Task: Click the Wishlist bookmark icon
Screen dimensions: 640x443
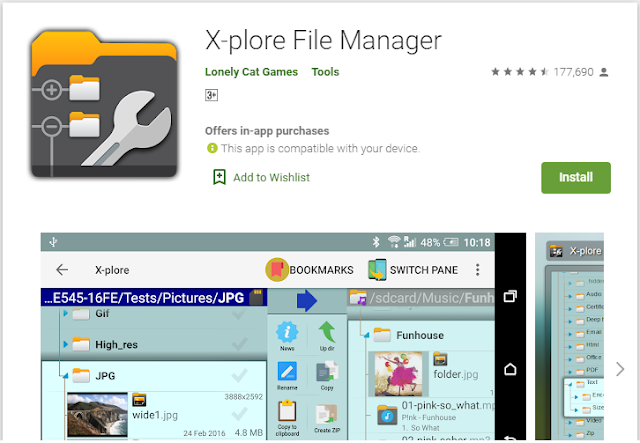Action: click(219, 177)
